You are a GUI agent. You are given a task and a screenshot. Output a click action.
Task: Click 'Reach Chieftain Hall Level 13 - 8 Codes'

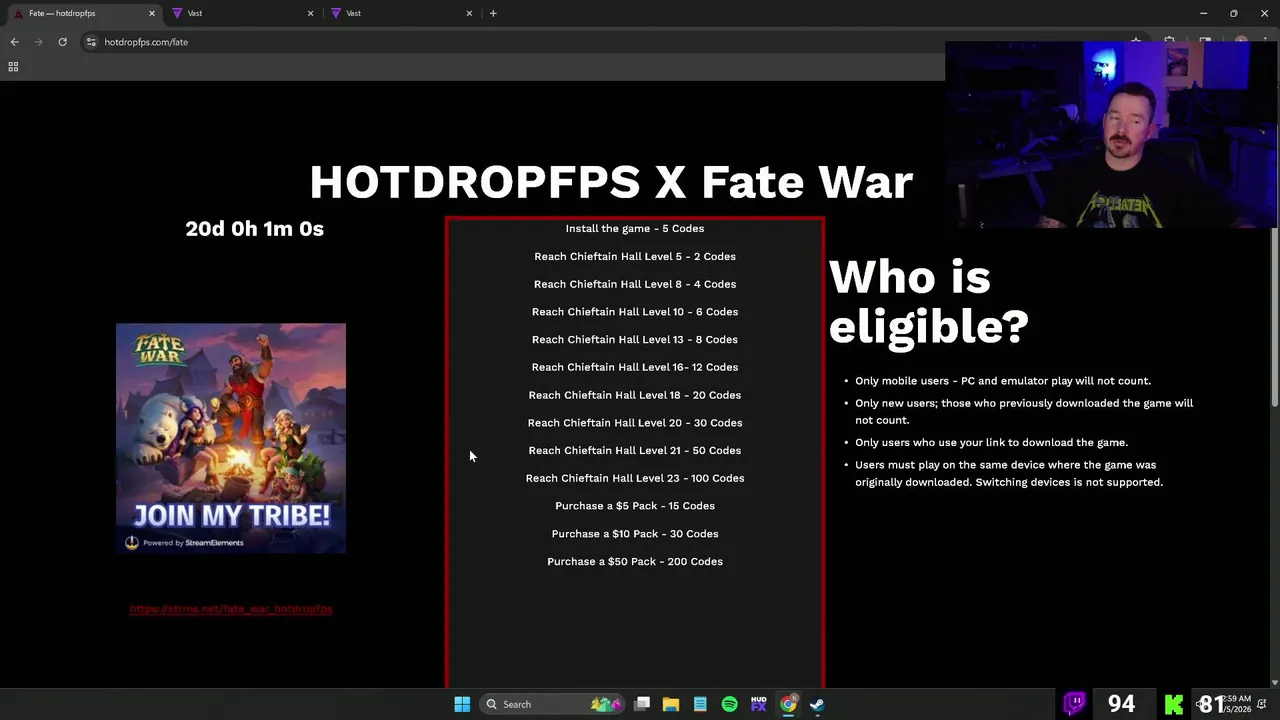(x=635, y=339)
